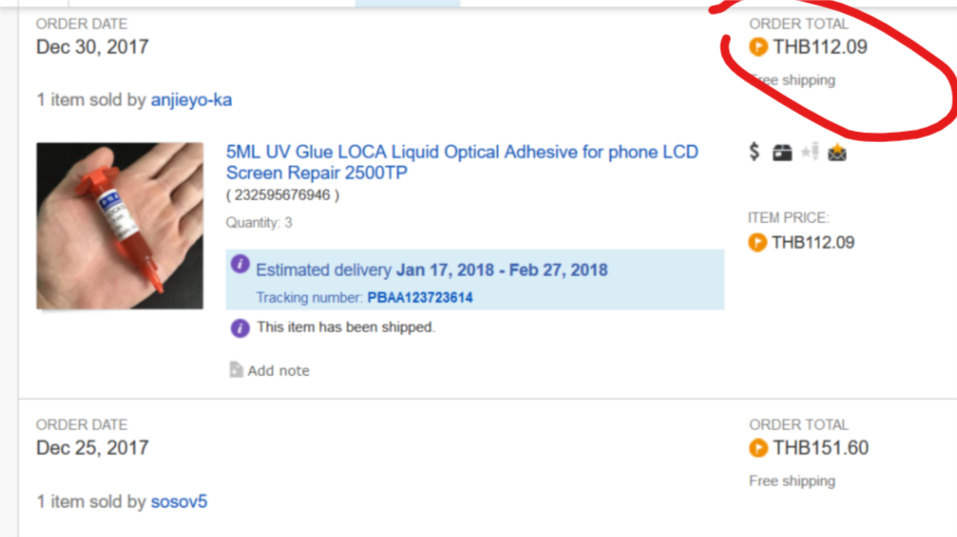The width and height of the screenshot is (957, 537).
Task: Open seller anjieyo-ka profile link
Action: (x=191, y=99)
